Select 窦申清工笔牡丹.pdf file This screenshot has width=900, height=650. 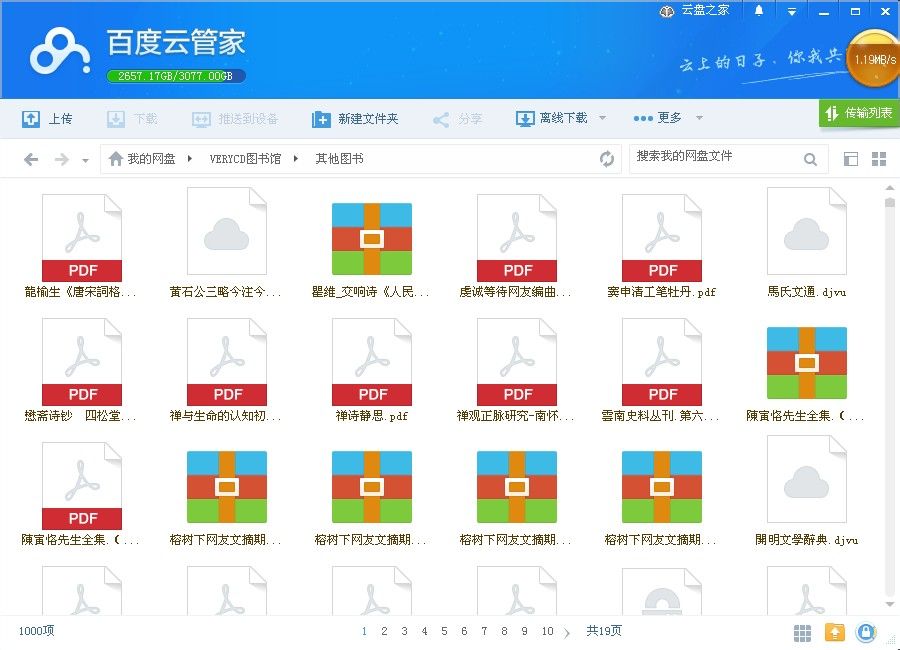pos(661,247)
